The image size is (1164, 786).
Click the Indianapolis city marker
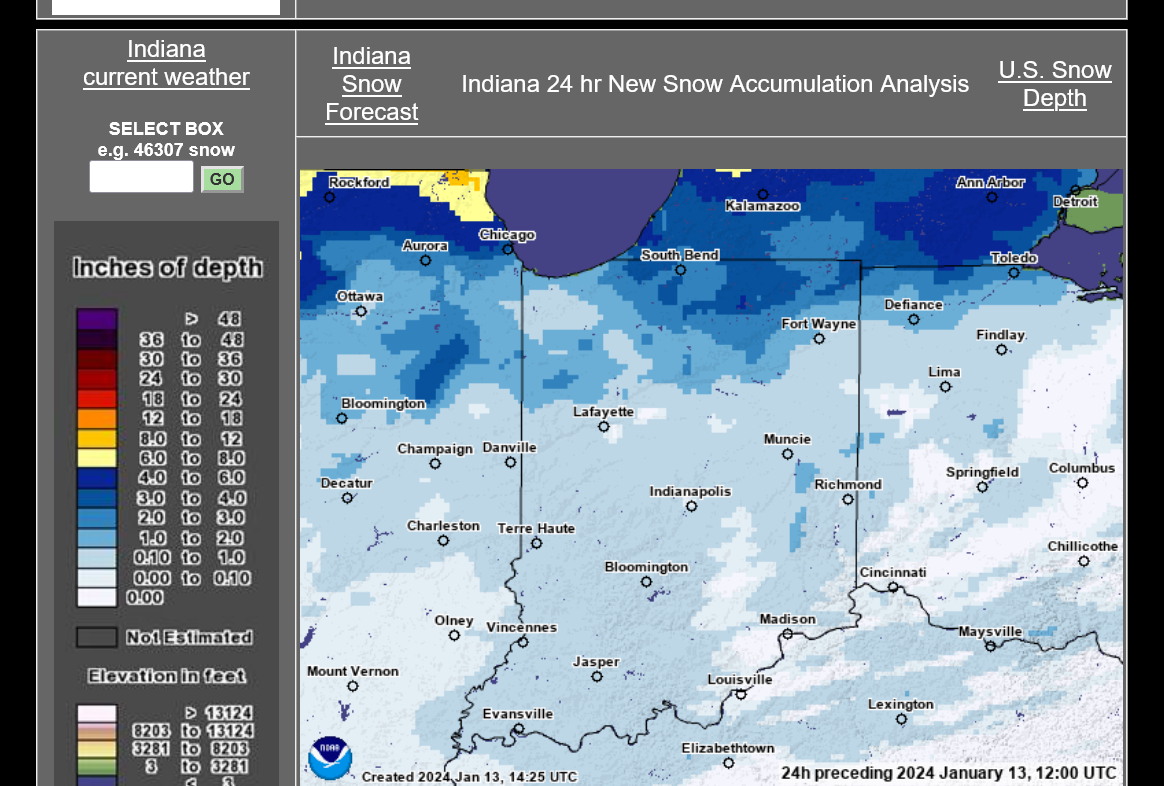(691, 507)
